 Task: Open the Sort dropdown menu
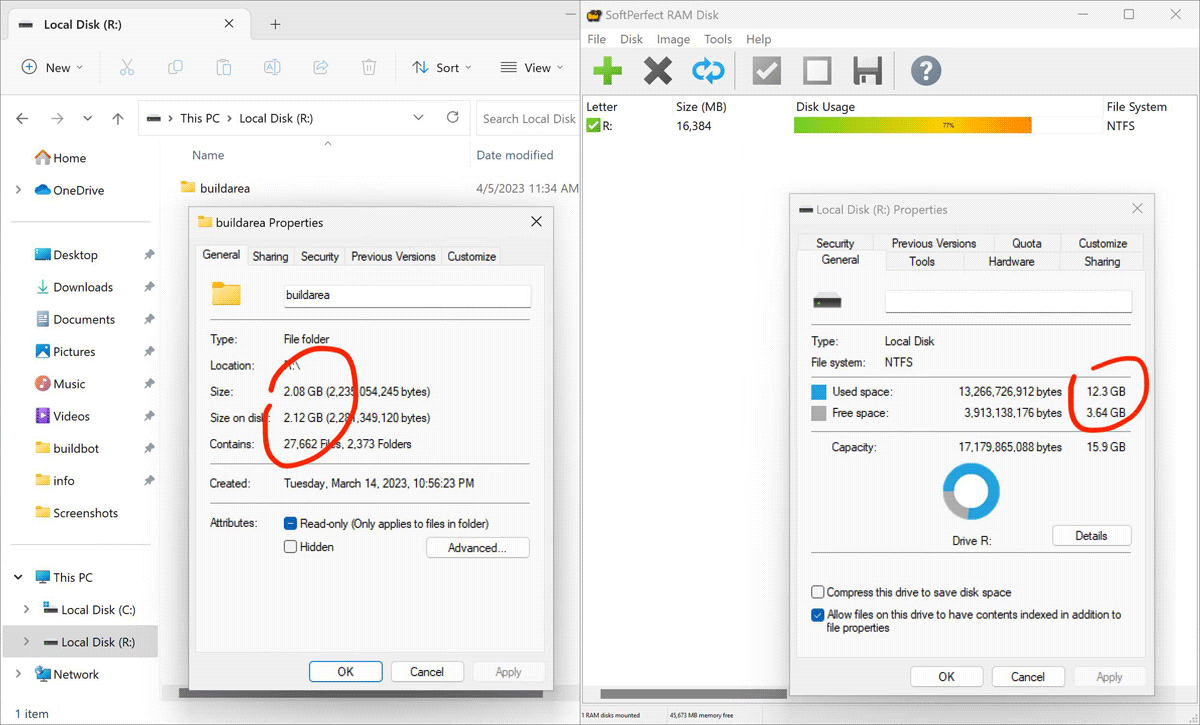pyautogui.click(x=441, y=68)
